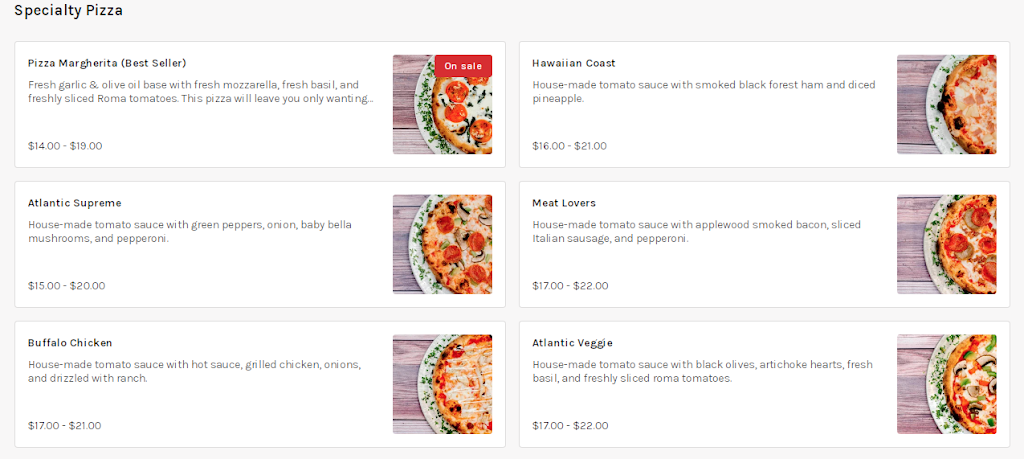Image resolution: width=1024 pixels, height=459 pixels.
Task: Click the $14.00 - $19.00 price range
Action: click(65, 146)
